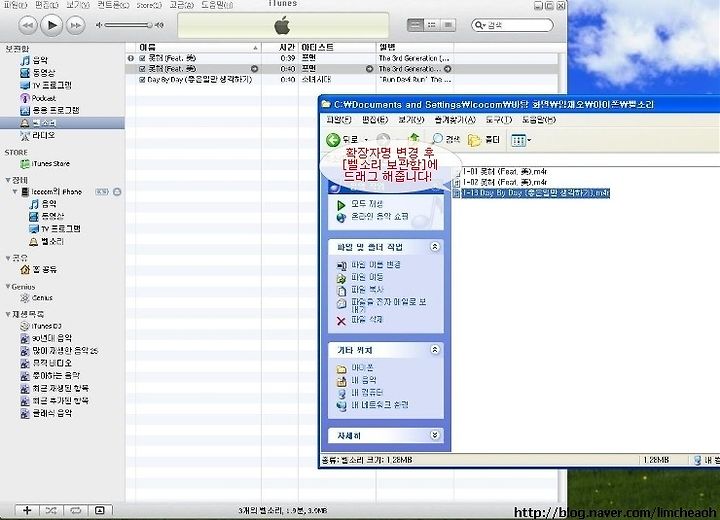Collapse Icocom의 iPhone tree
This screenshot has width=720, height=520.
(15, 192)
